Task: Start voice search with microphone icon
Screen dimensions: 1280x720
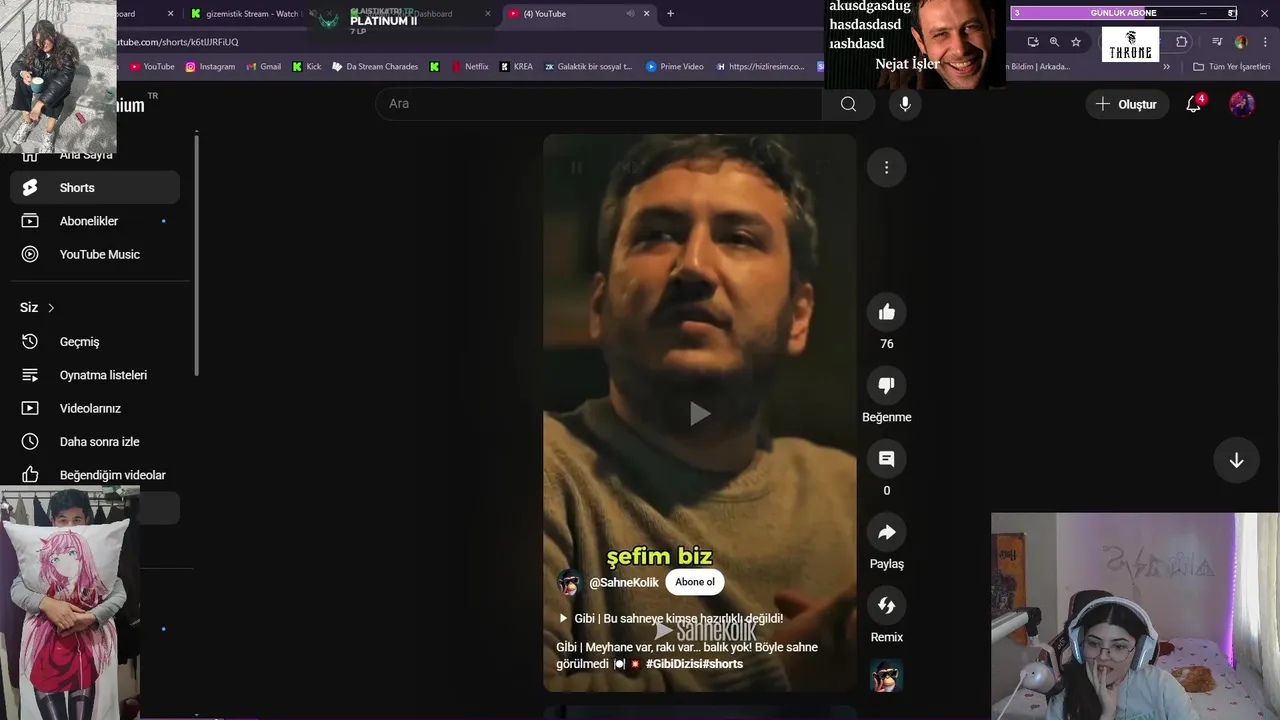Action: coord(905,104)
